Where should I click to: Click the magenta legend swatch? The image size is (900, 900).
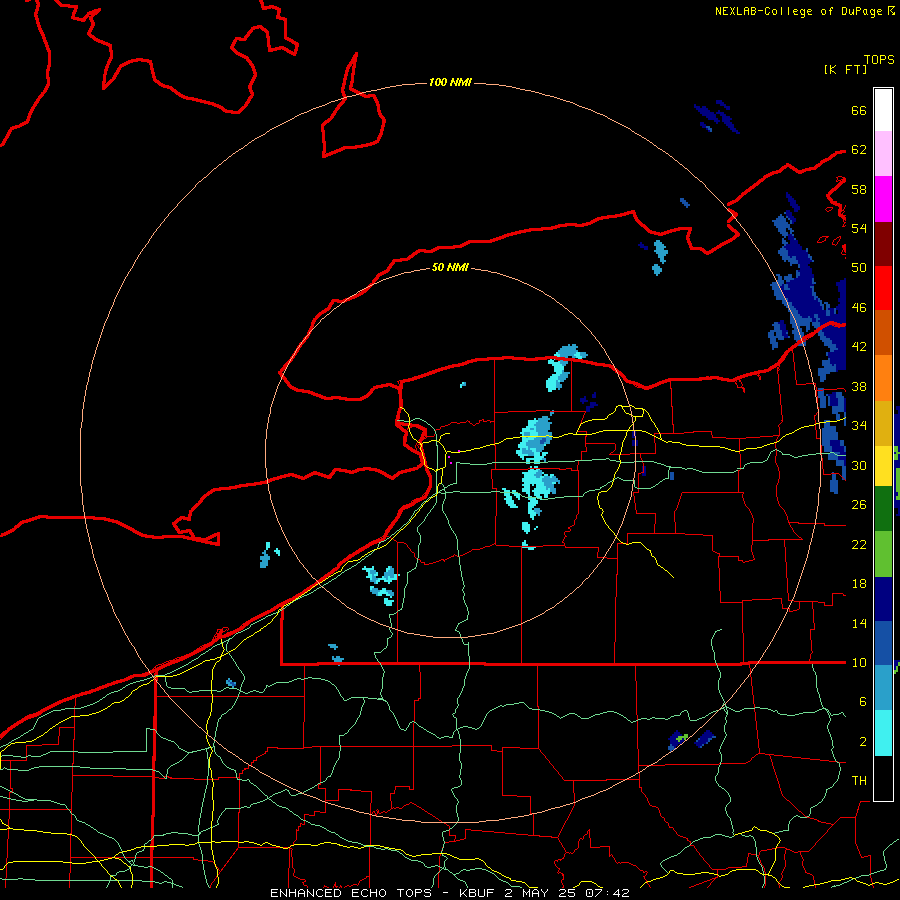883,199
